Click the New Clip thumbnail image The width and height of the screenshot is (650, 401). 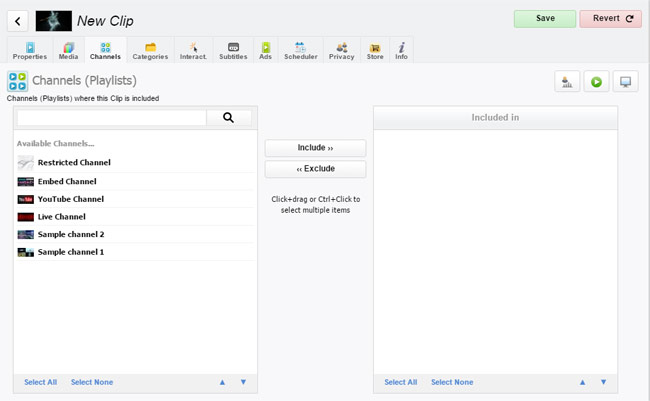coord(52,20)
